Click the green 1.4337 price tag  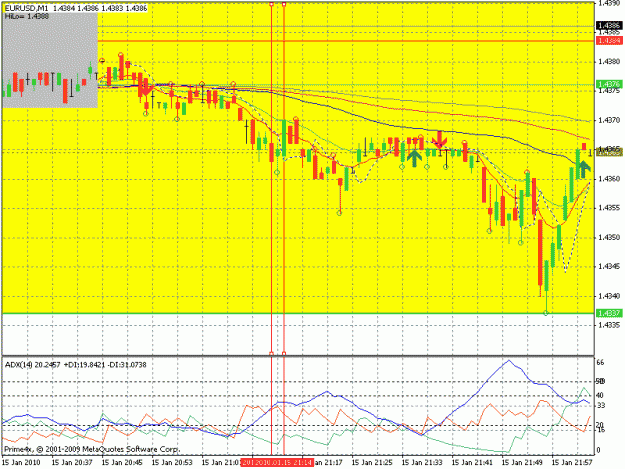[x=609, y=313]
